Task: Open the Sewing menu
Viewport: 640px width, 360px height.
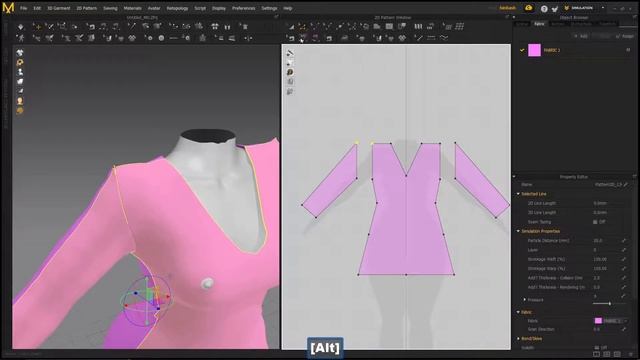Action: tap(110, 8)
